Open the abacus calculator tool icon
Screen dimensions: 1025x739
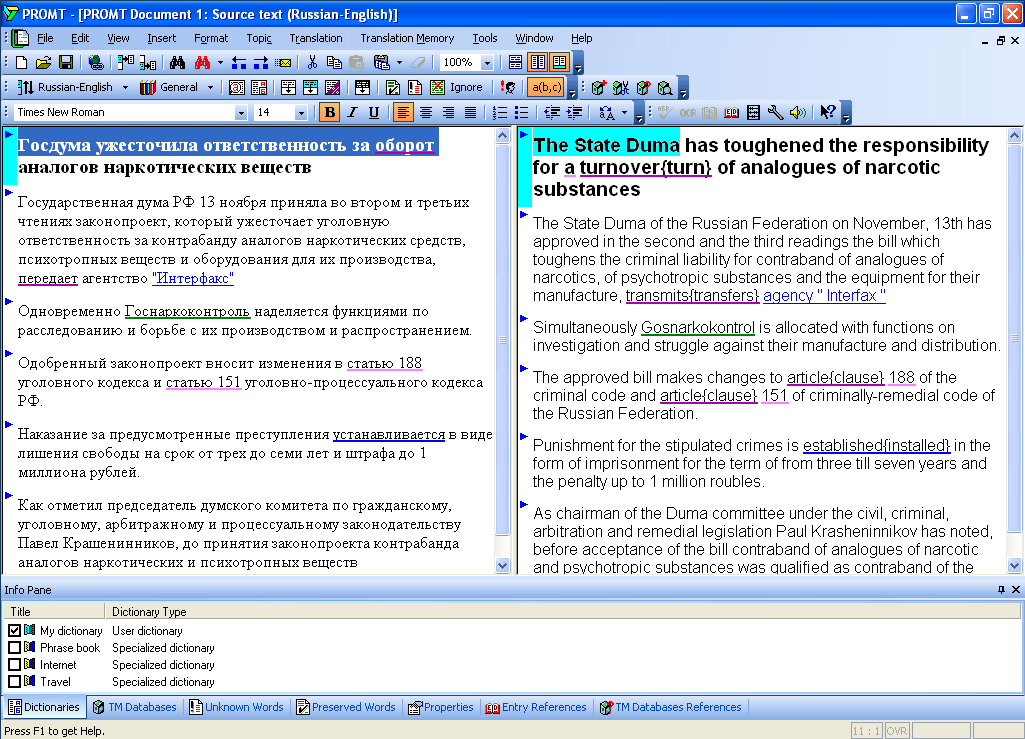753,112
